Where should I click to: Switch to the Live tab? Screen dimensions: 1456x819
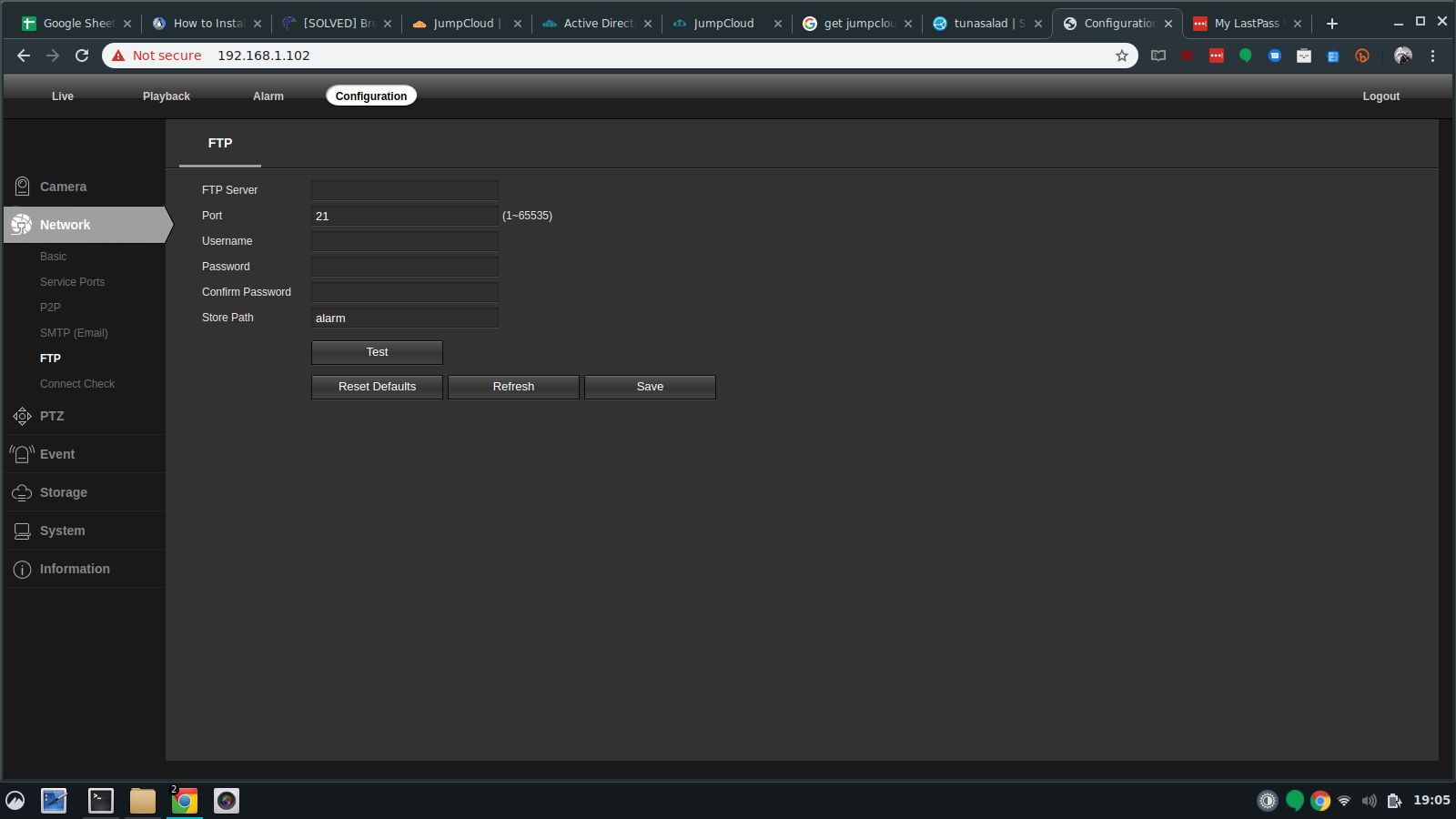63,96
